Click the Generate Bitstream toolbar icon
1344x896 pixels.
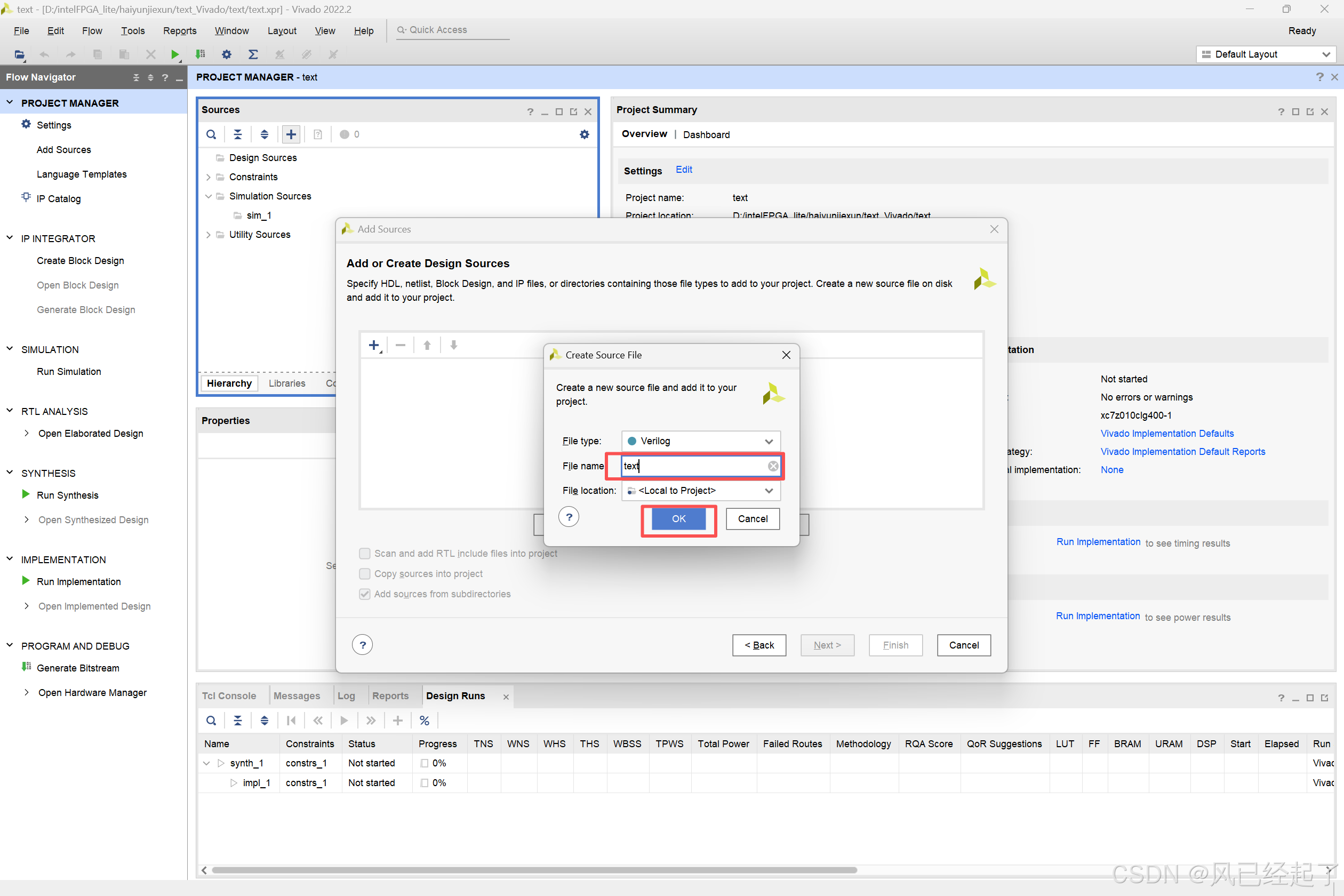[200, 54]
